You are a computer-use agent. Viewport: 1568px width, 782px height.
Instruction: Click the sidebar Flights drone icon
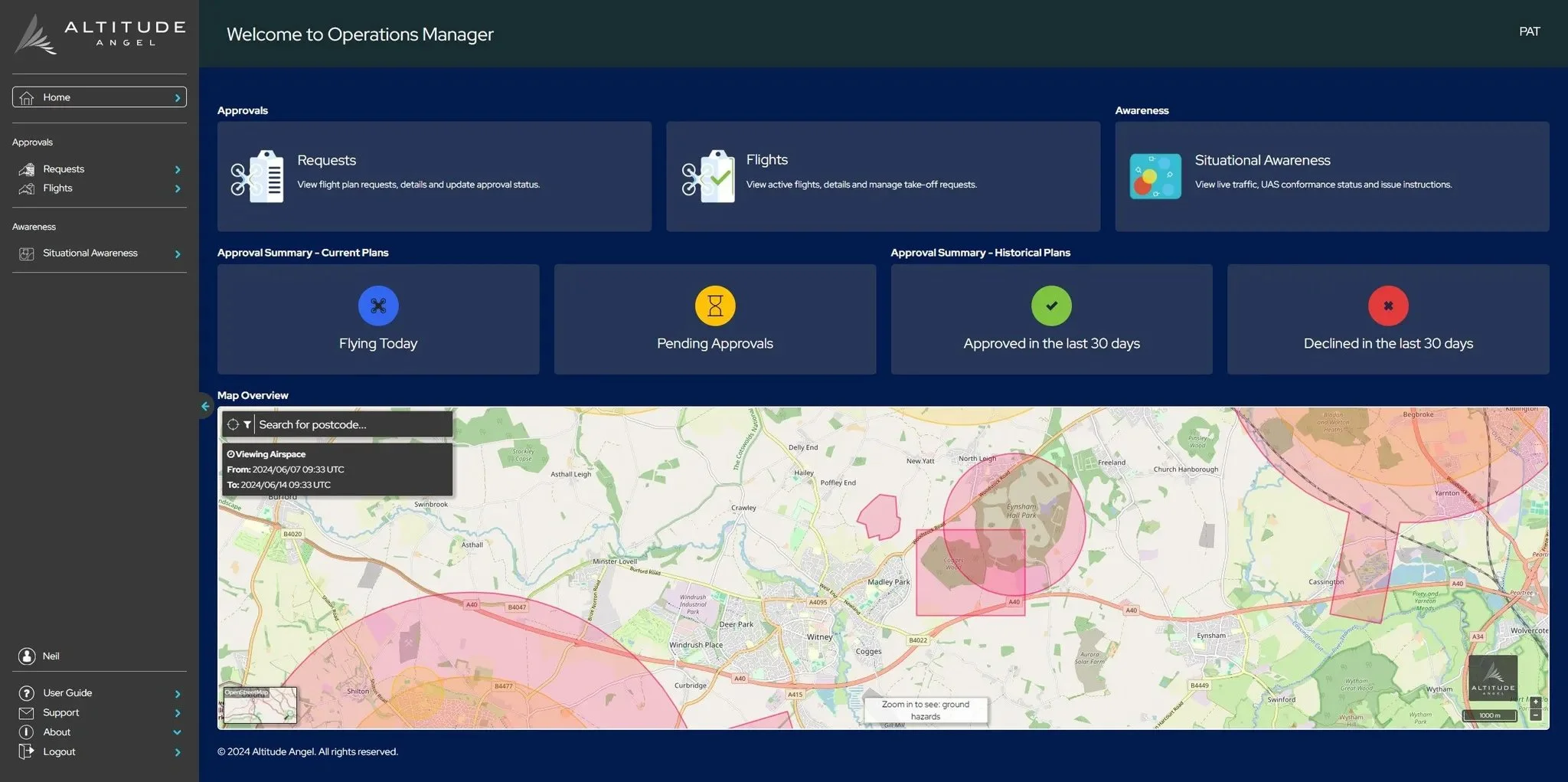(x=27, y=188)
